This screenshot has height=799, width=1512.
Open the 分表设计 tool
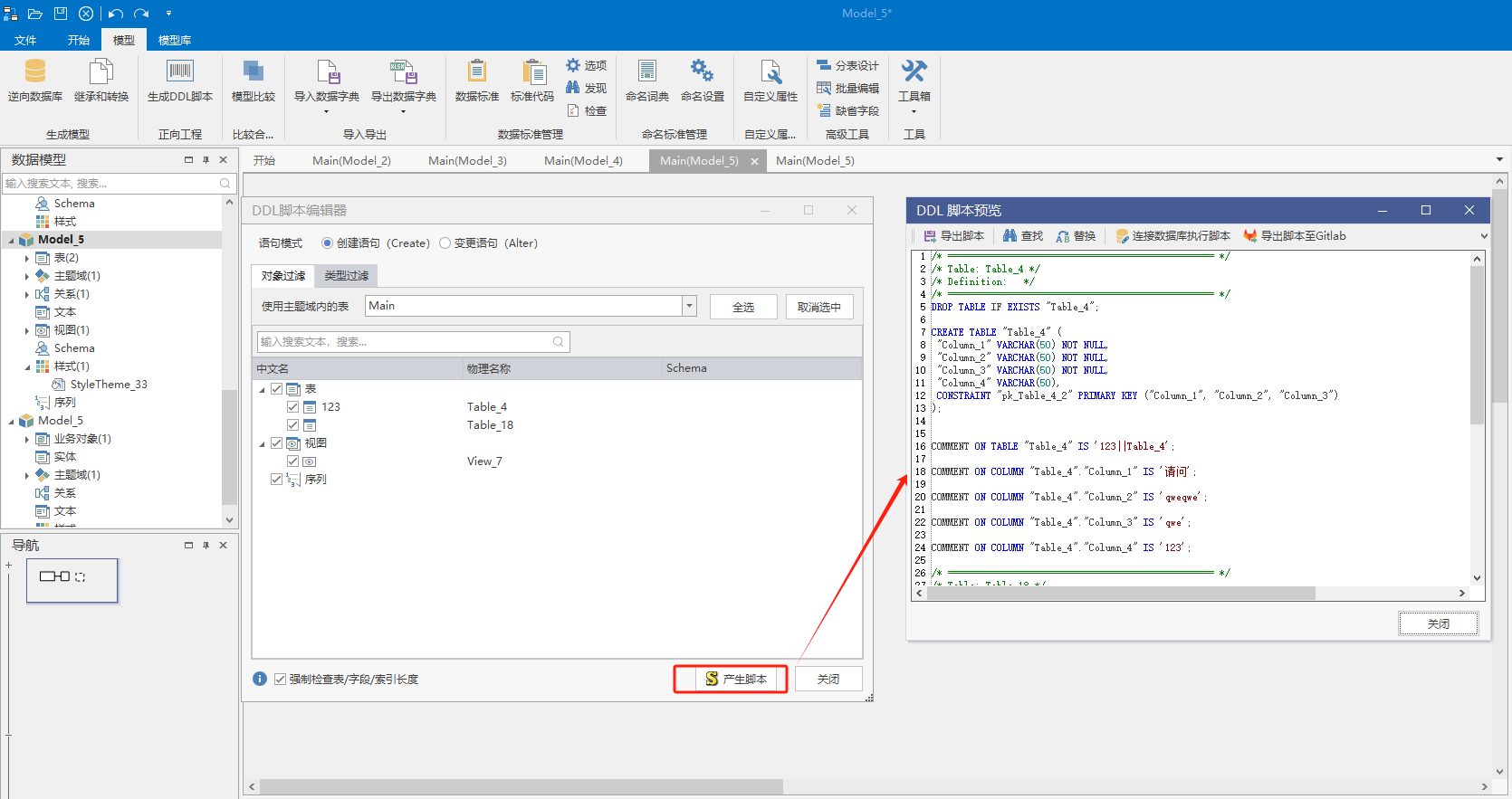click(847, 65)
